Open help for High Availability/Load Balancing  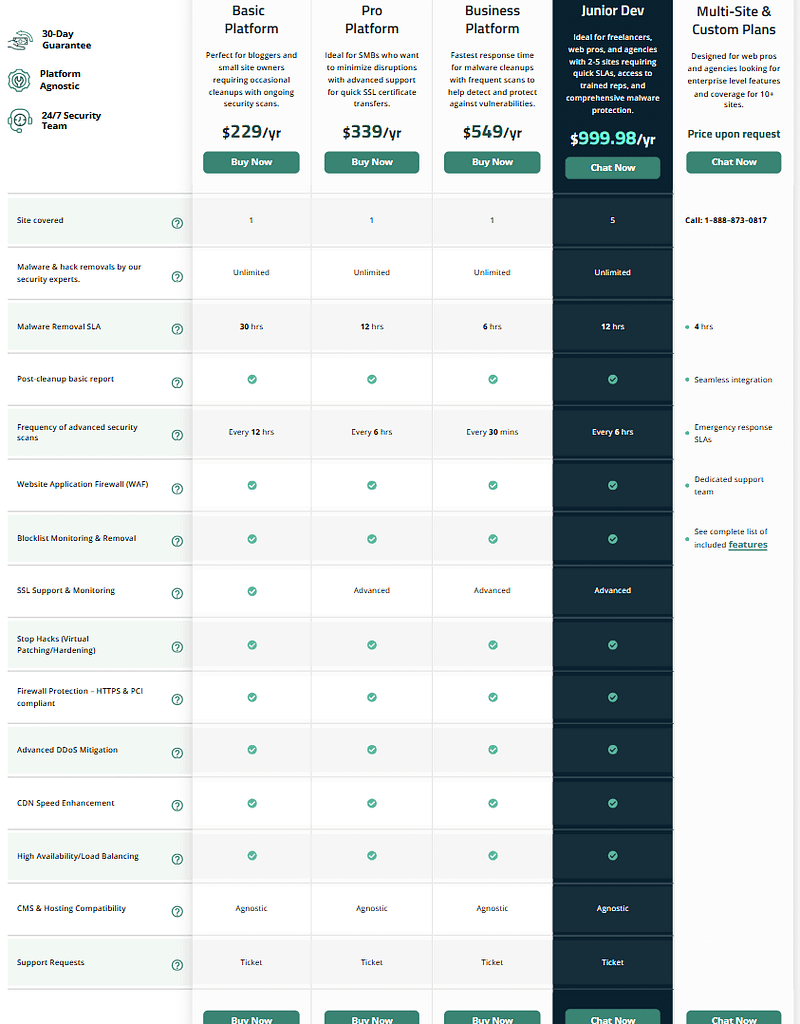click(177, 859)
